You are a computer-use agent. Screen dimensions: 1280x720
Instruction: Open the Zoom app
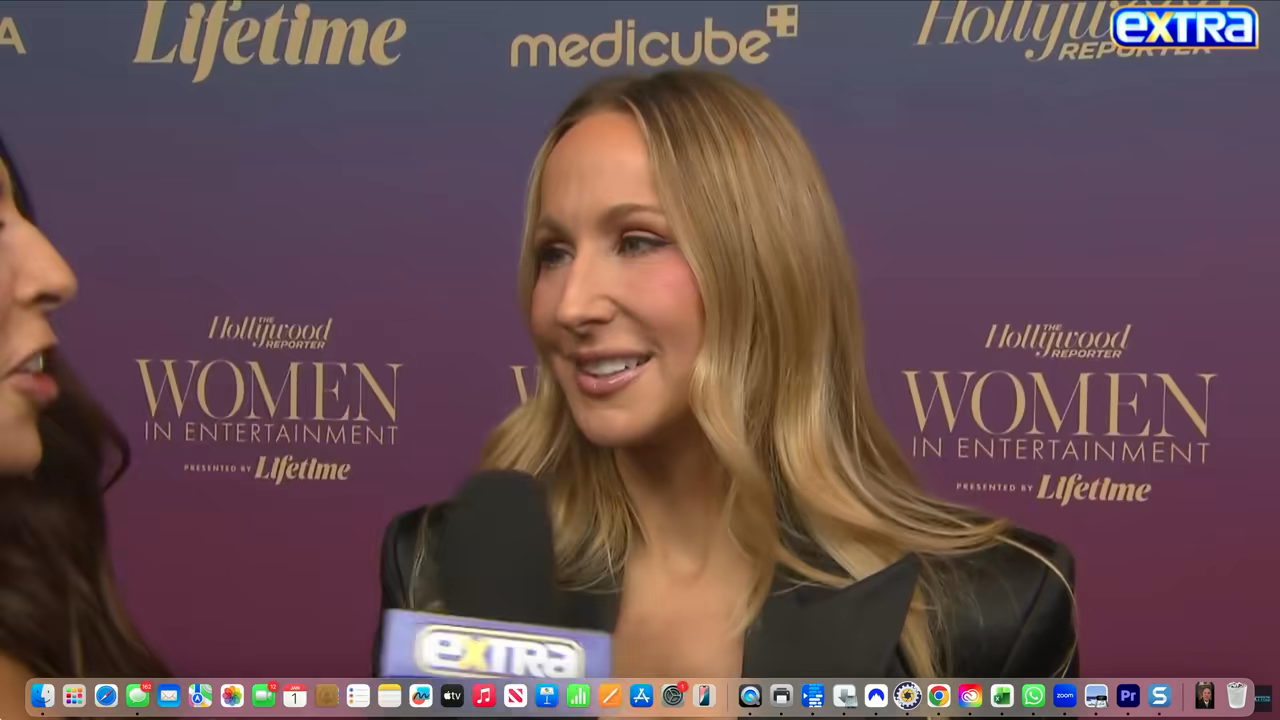click(1065, 696)
